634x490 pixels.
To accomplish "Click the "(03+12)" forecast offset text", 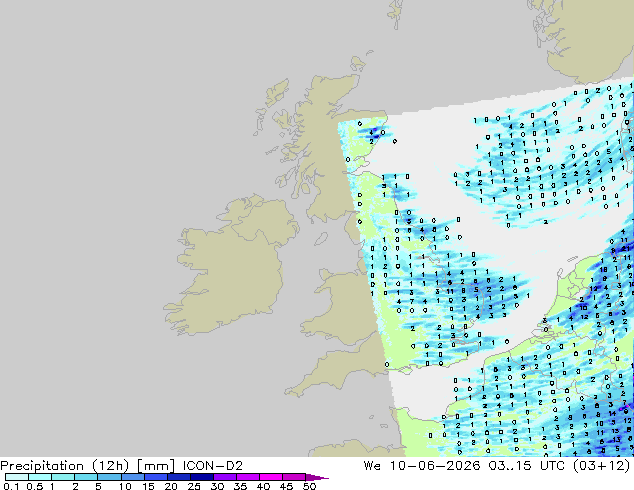I will click(602, 466).
